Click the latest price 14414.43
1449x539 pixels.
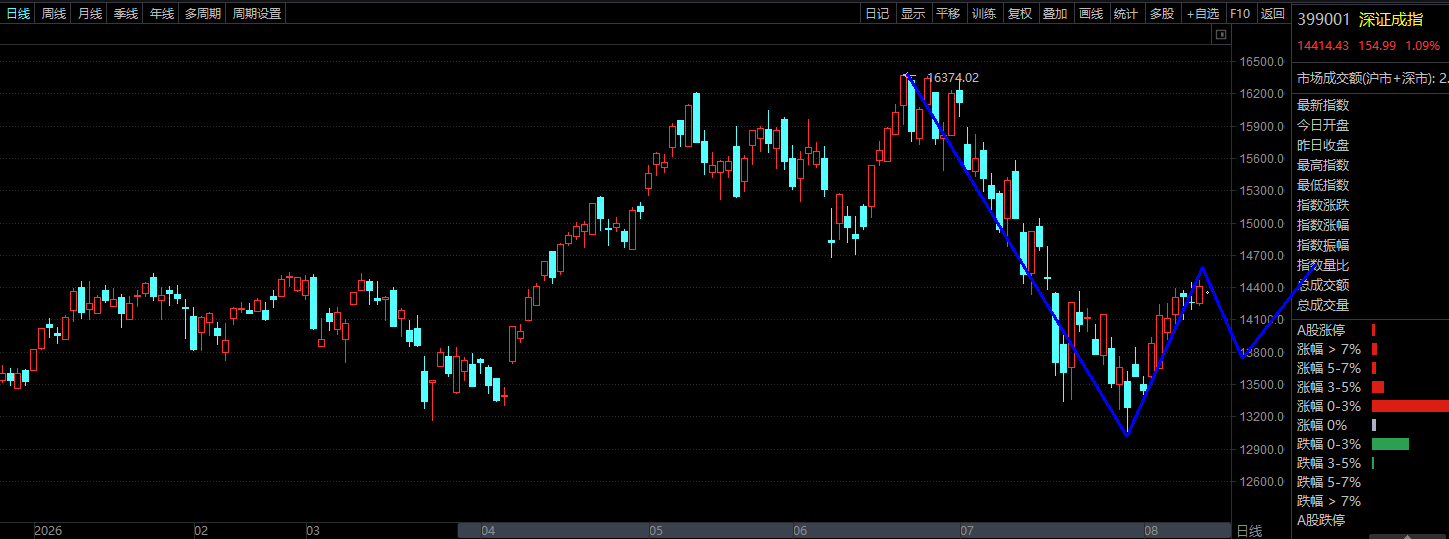point(1323,46)
